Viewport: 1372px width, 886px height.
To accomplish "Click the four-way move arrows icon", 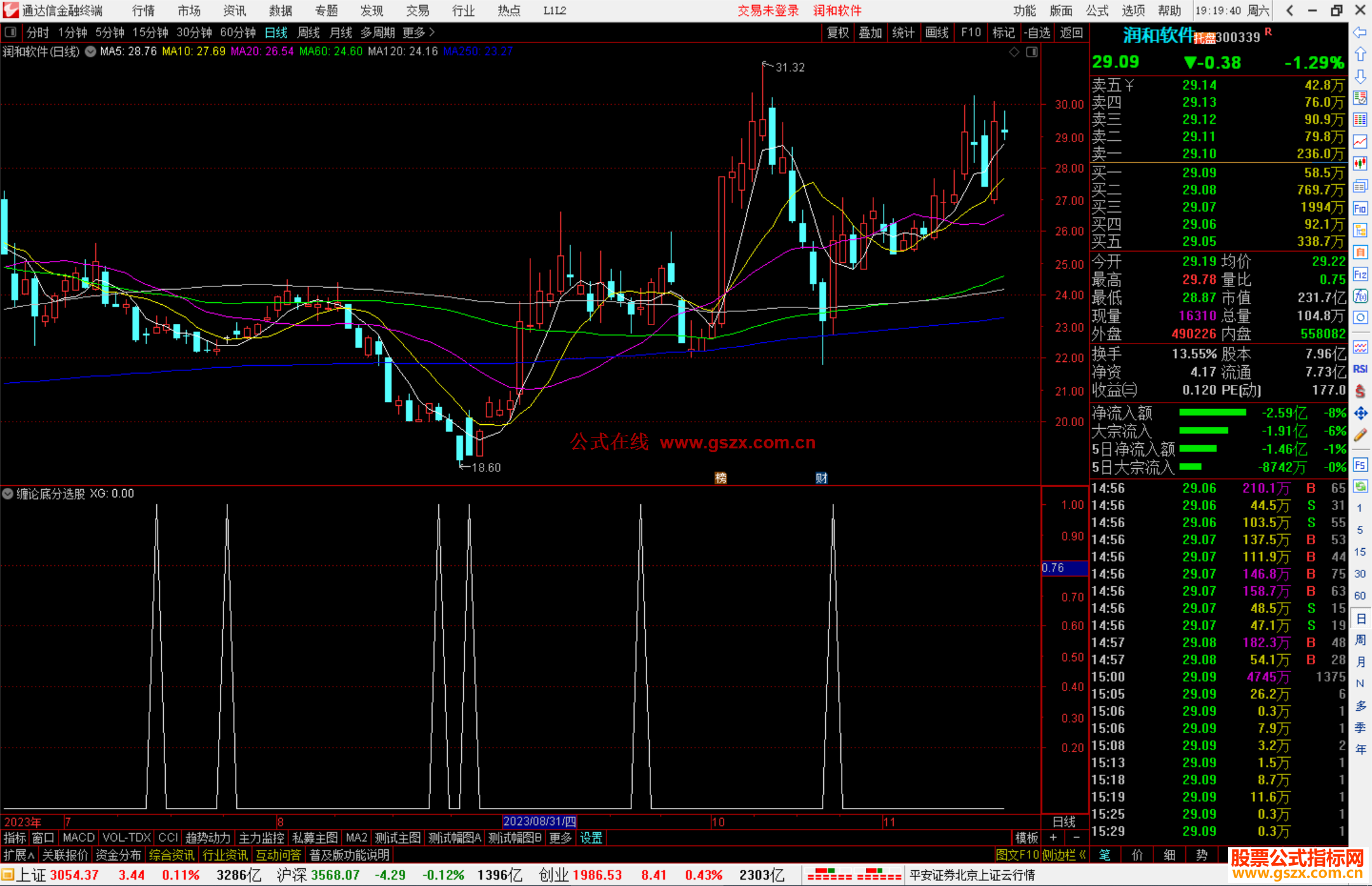I will 1360,413.
